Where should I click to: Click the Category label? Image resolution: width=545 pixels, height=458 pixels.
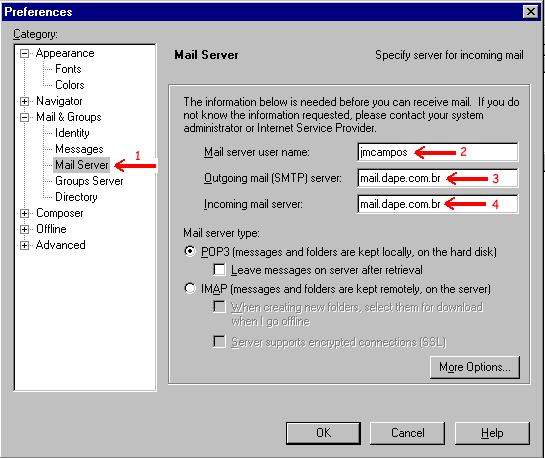click(x=35, y=34)
